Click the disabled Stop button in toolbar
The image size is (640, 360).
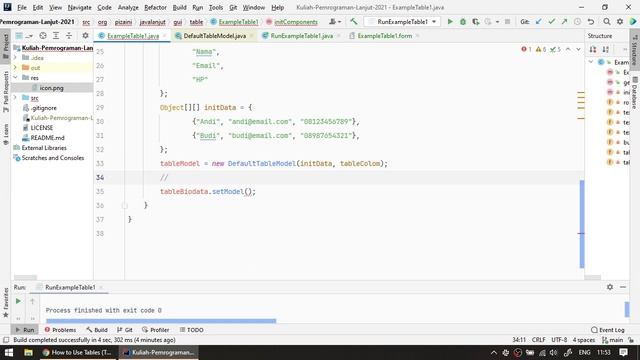point(507,22)
